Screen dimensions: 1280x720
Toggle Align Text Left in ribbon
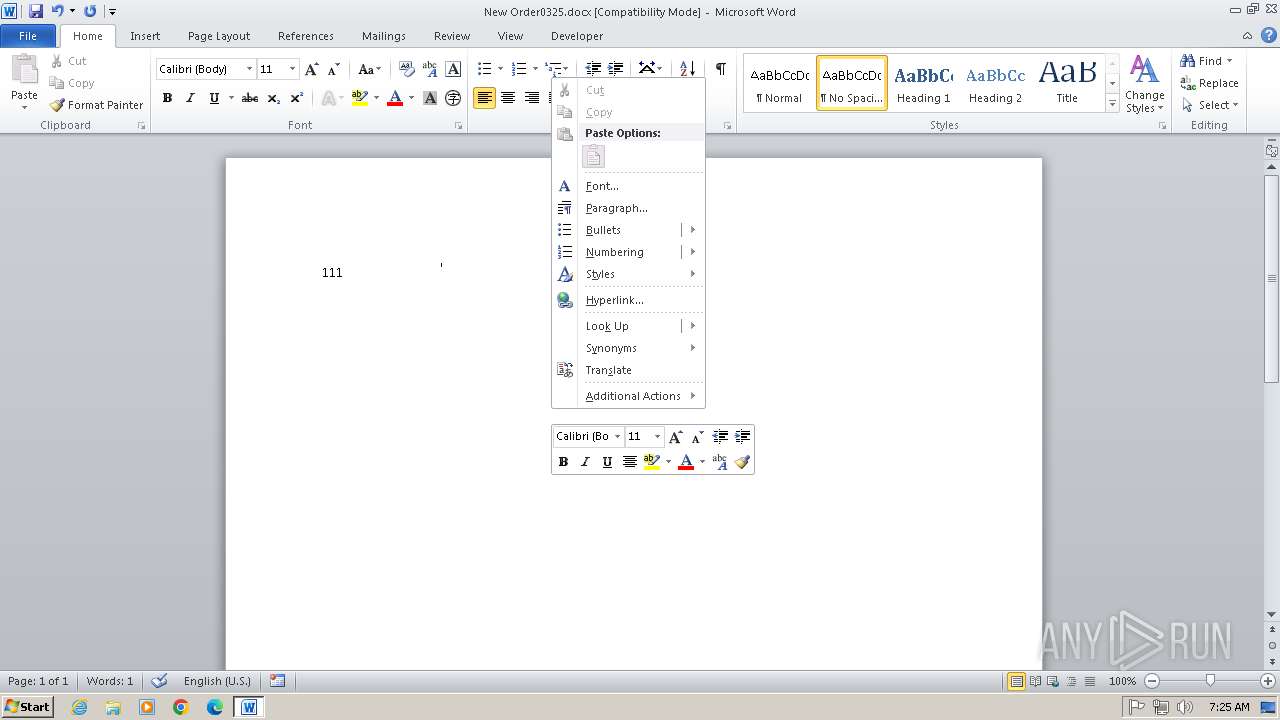point(485,98)
